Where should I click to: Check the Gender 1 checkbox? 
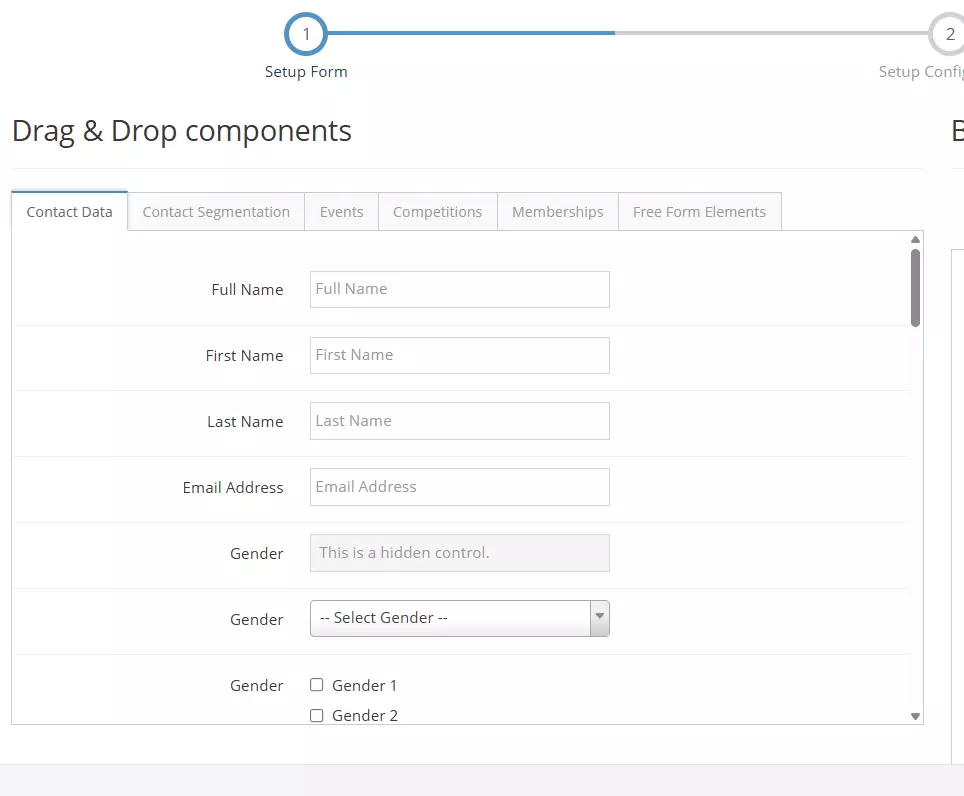[x=317, y=685]
